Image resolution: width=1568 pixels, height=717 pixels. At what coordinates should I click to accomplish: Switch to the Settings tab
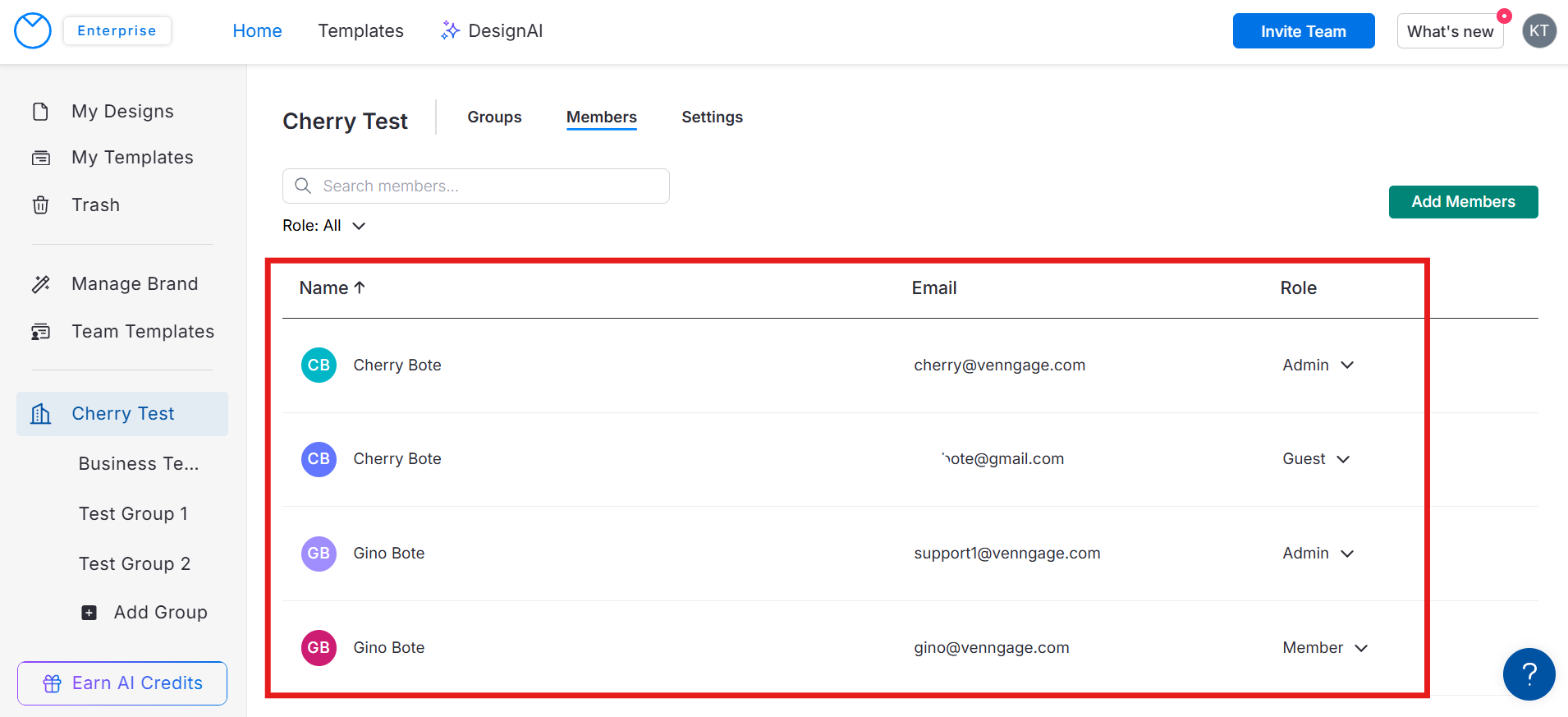(x=712, y=117)
